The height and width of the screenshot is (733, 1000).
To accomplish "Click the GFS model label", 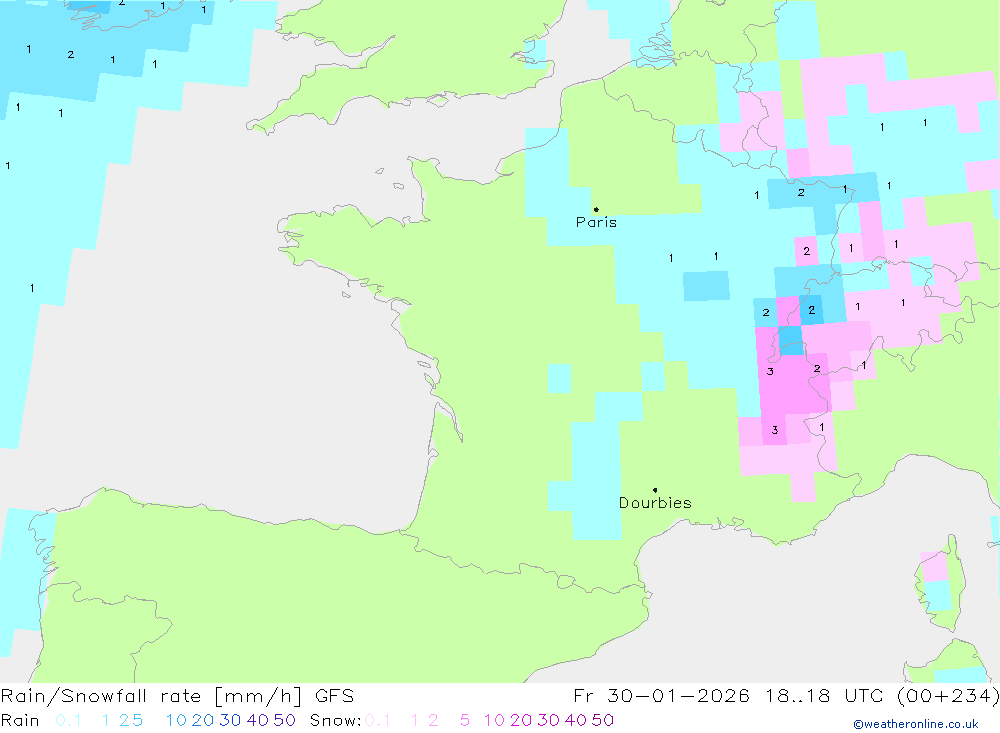I will [x=334, y=695].
